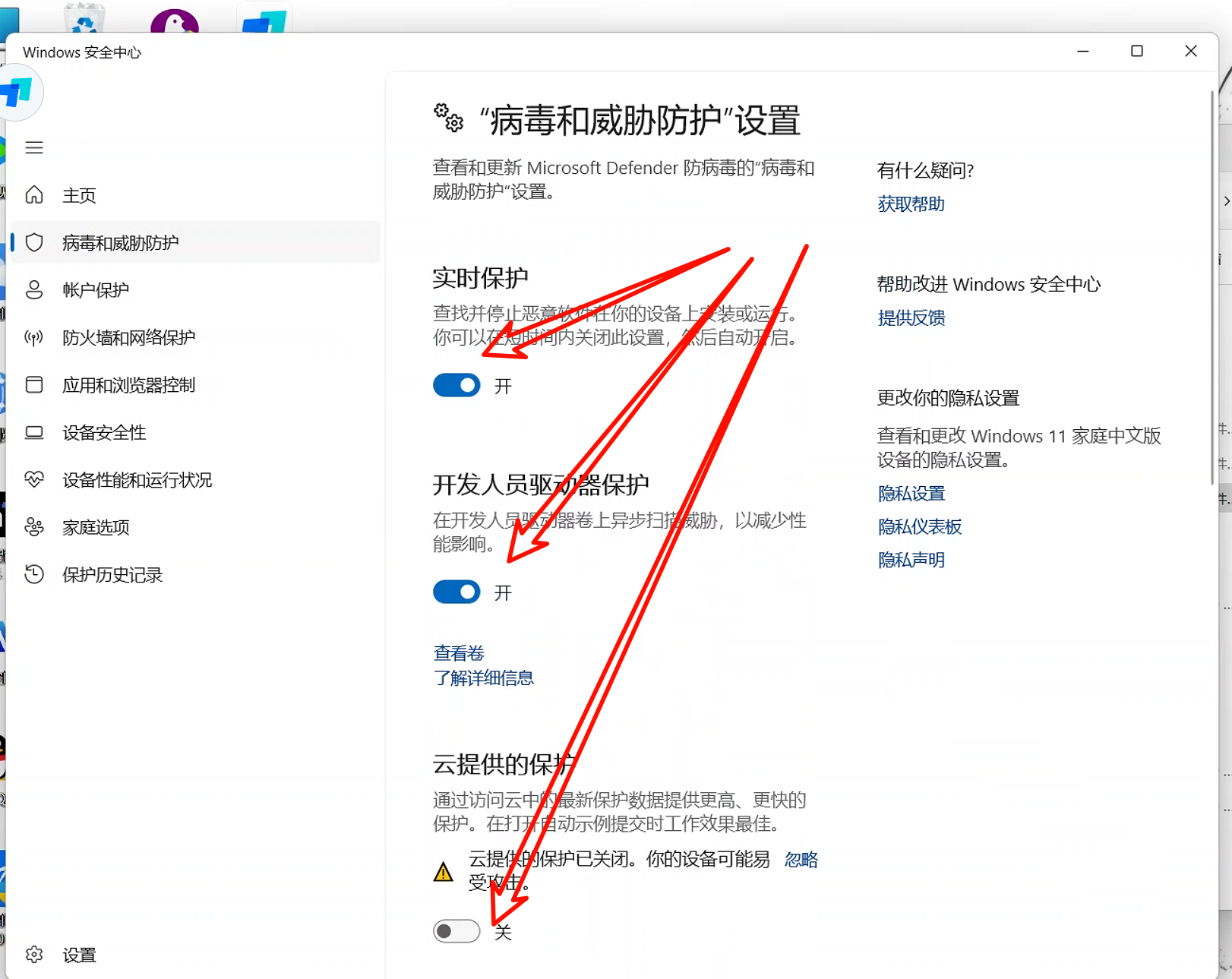The width and height of the screenshot is (1232, 979).
Task: Open the 隐私声明 link
Action: coord(911,560)
